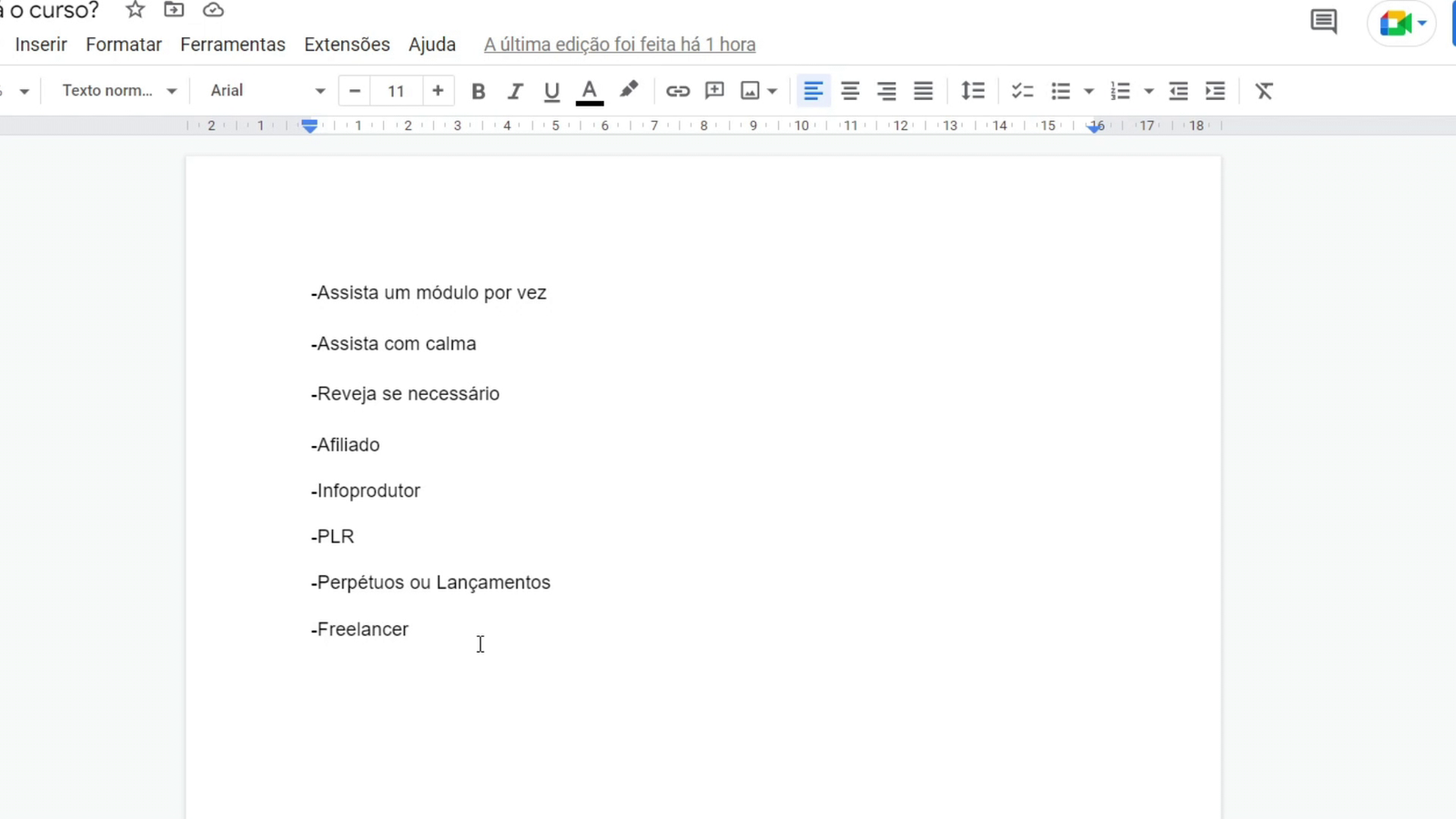
Task: Align text left
Action: pyautogui.click(x=814, y=91)
